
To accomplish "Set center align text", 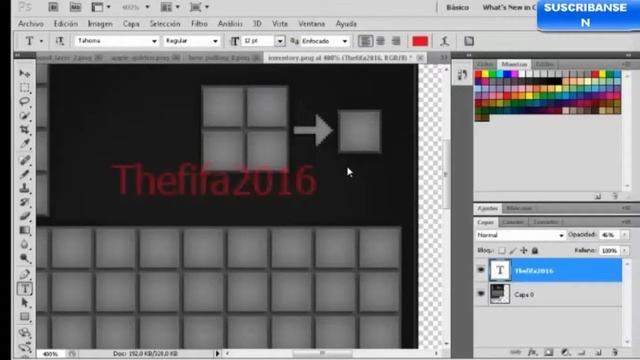I will point(380,41).
